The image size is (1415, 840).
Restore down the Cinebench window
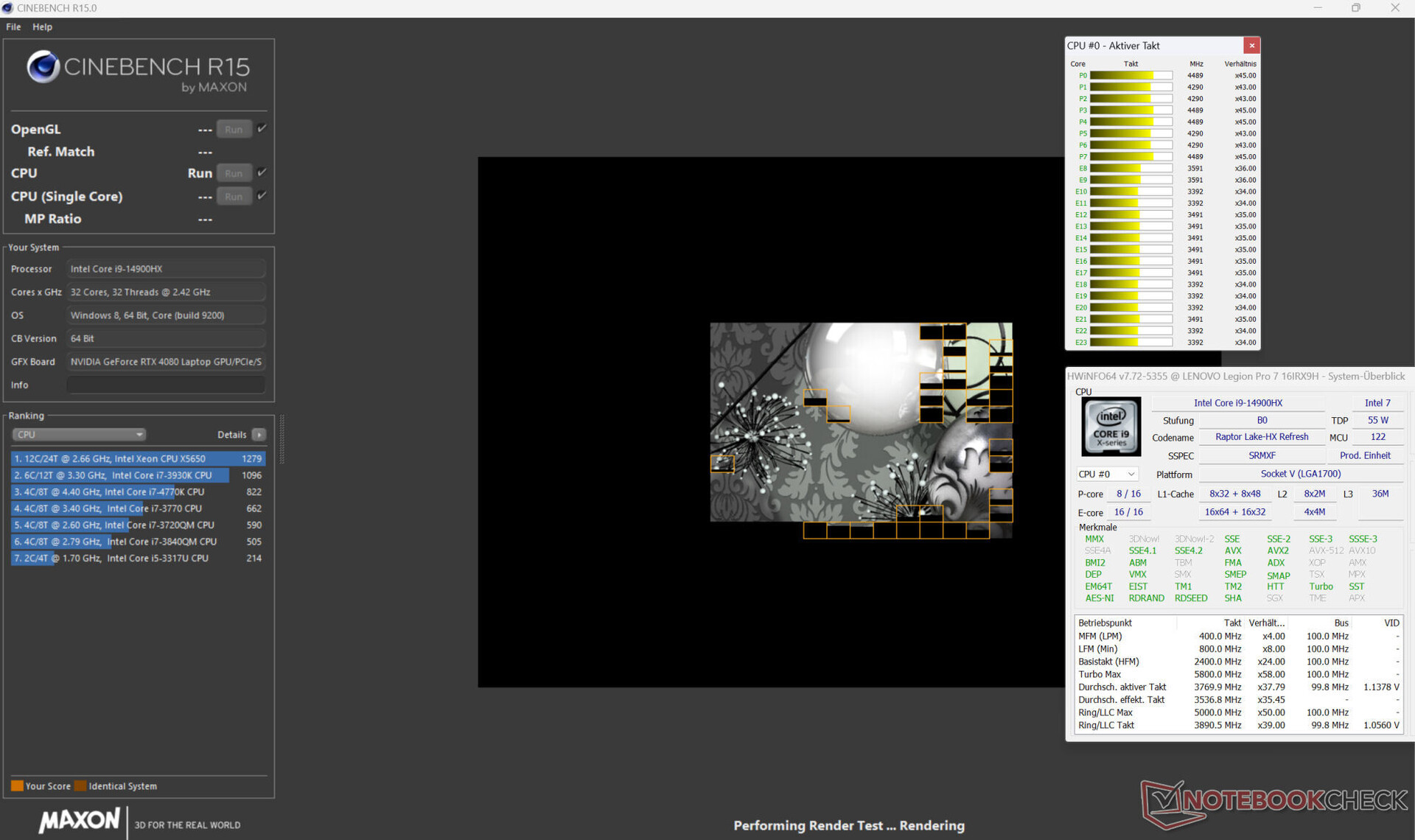click(1355, 8)
